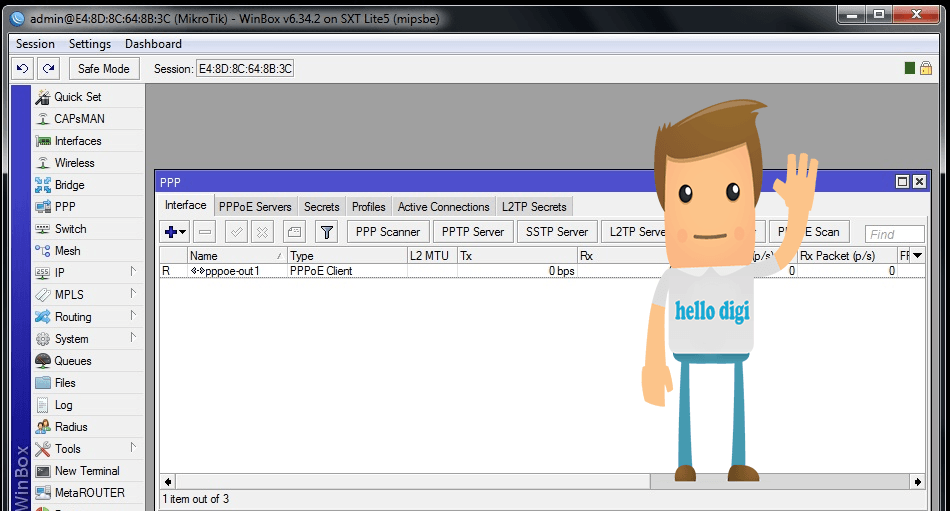950x511 pixels.
Task: Switch to the L2TP Secrets tab
Action: click(534, 207)
